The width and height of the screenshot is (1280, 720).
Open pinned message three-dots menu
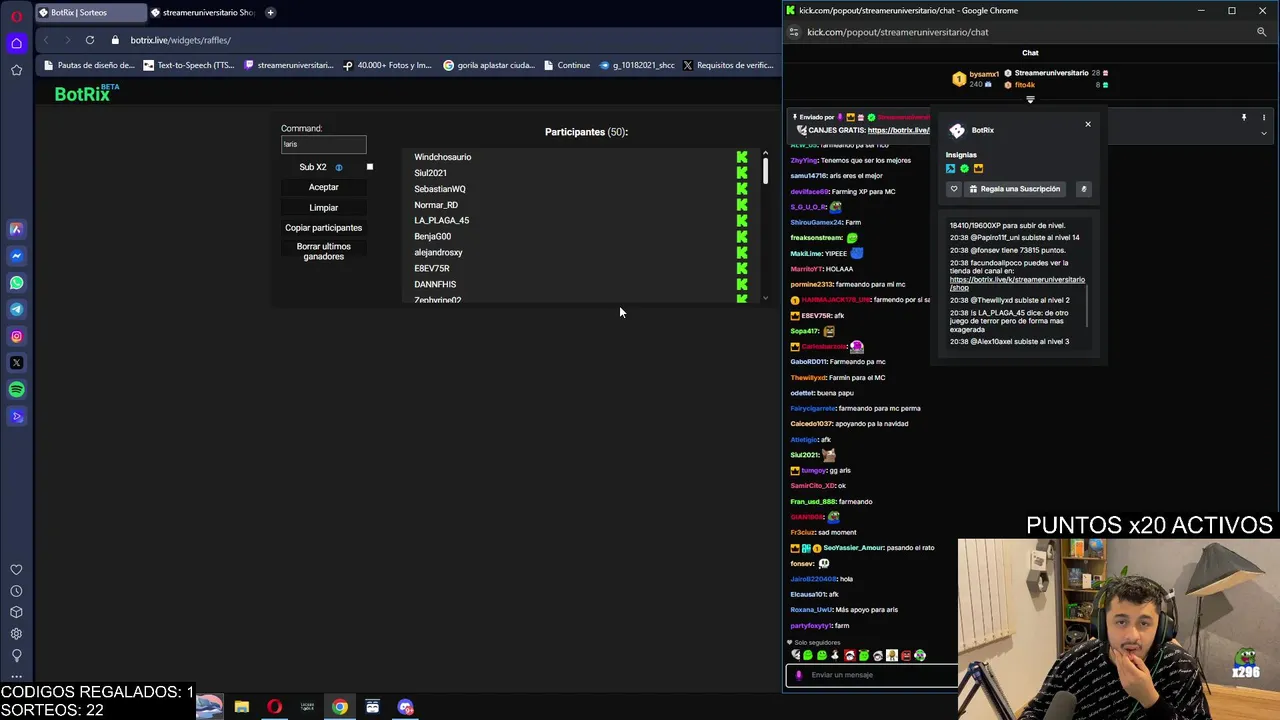pyautogui.click(x=1264, y=118)
